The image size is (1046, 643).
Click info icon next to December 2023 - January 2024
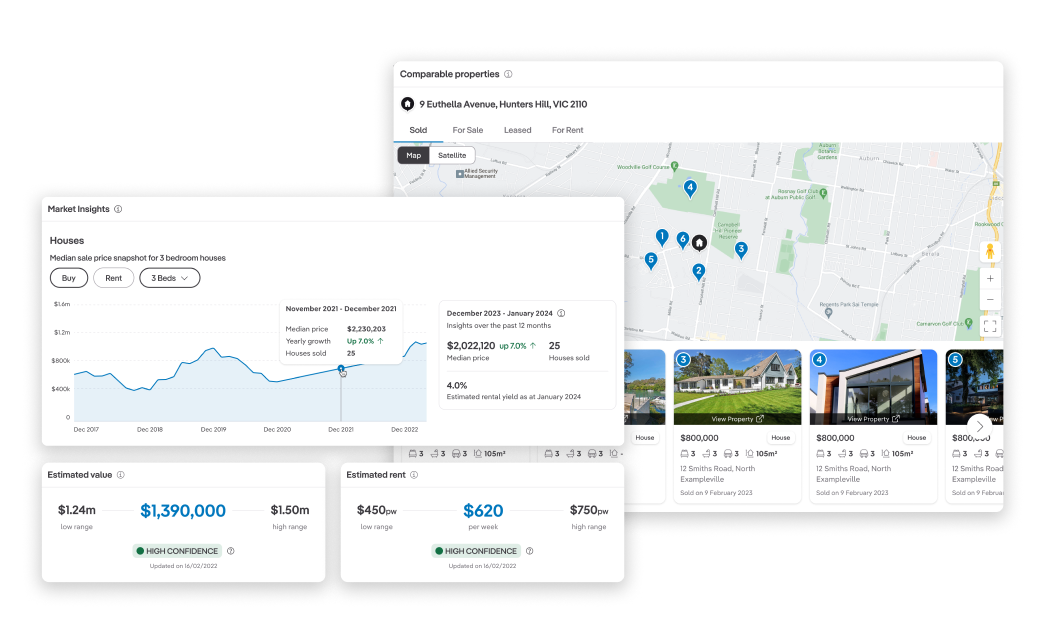pos(561,313)
